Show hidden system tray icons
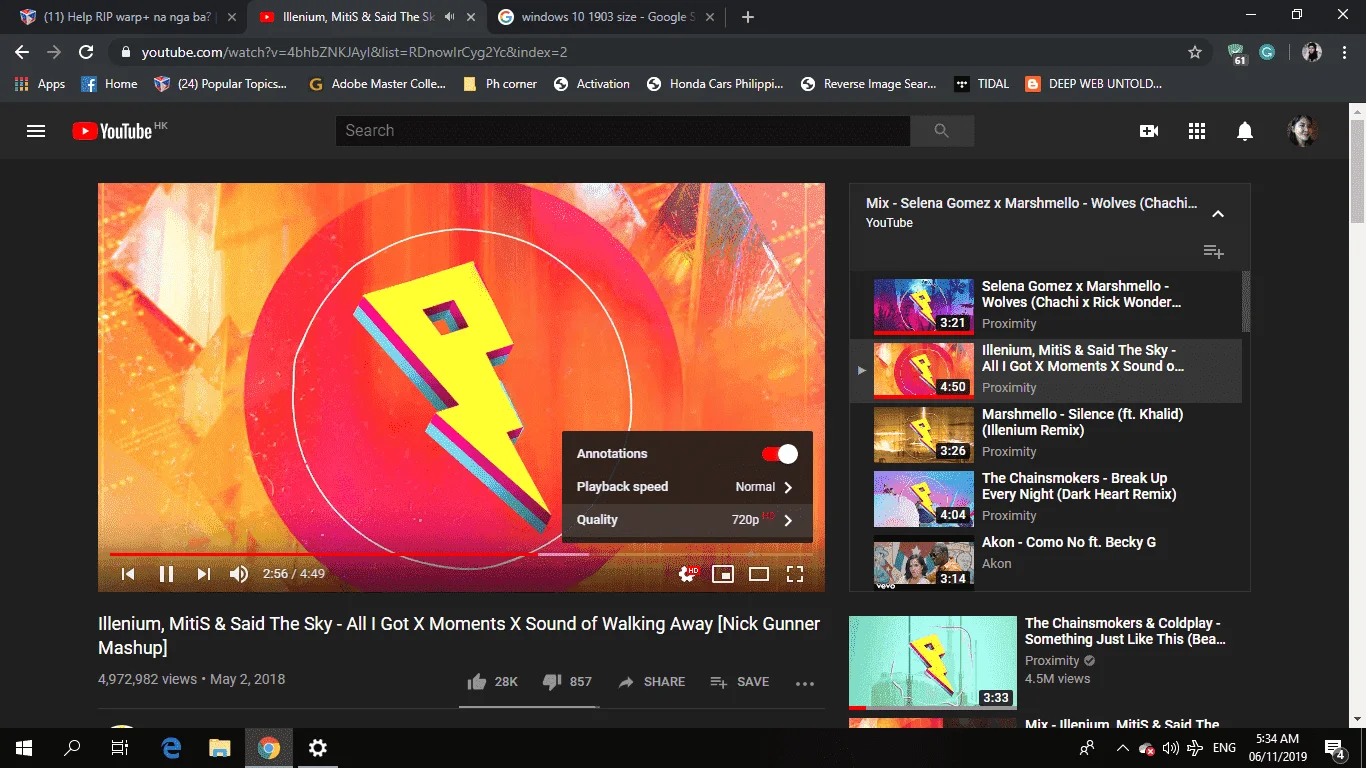This screenshot has width=1366, height=768. (1122, 747)
